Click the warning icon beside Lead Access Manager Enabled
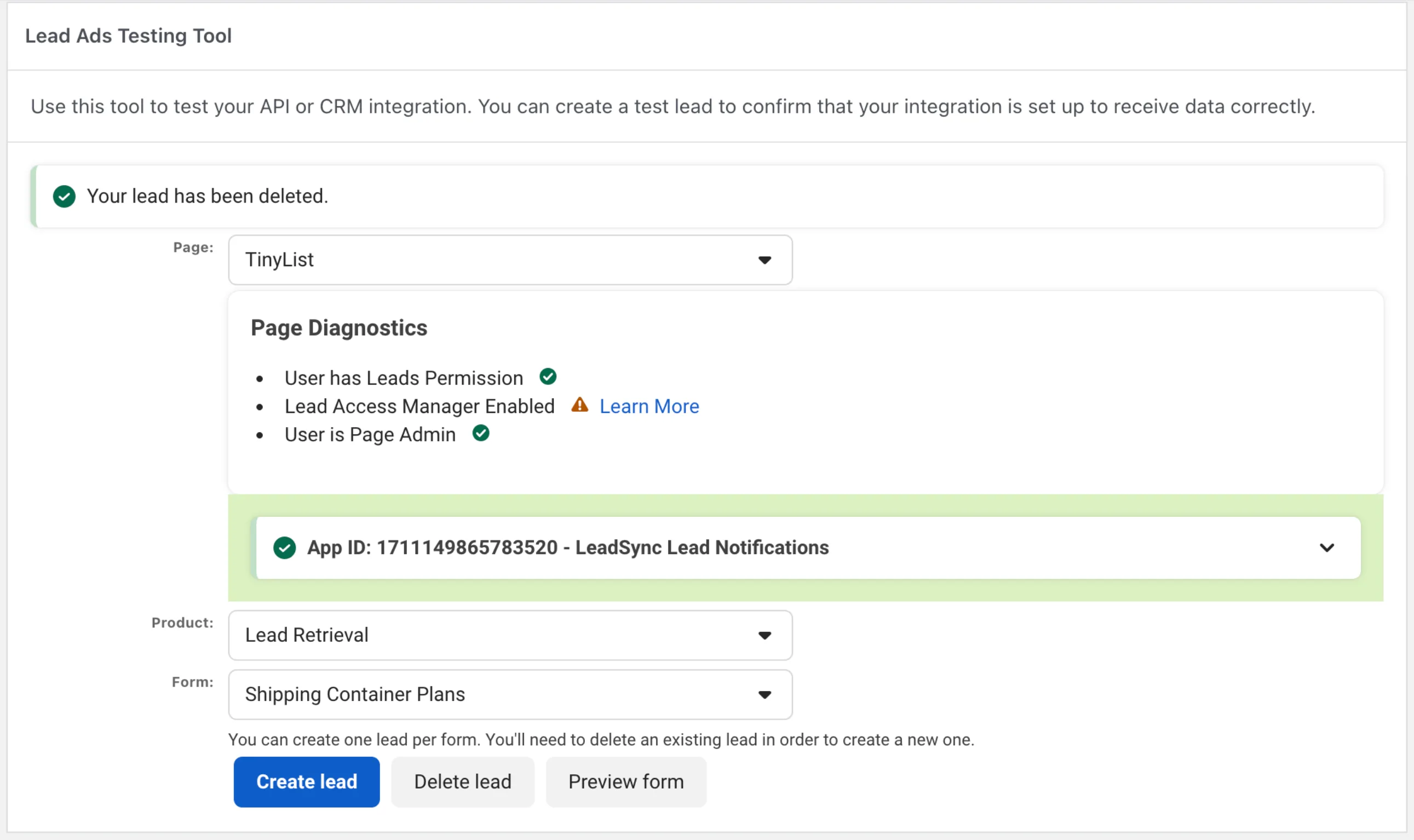Viewport: 1414px width, 840px height. point(579,405)
